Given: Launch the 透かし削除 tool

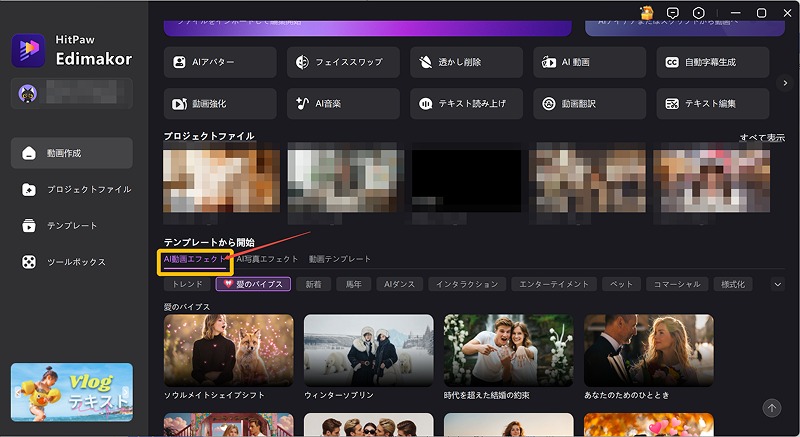Looking at the screenshot, I should click(466, 62).
